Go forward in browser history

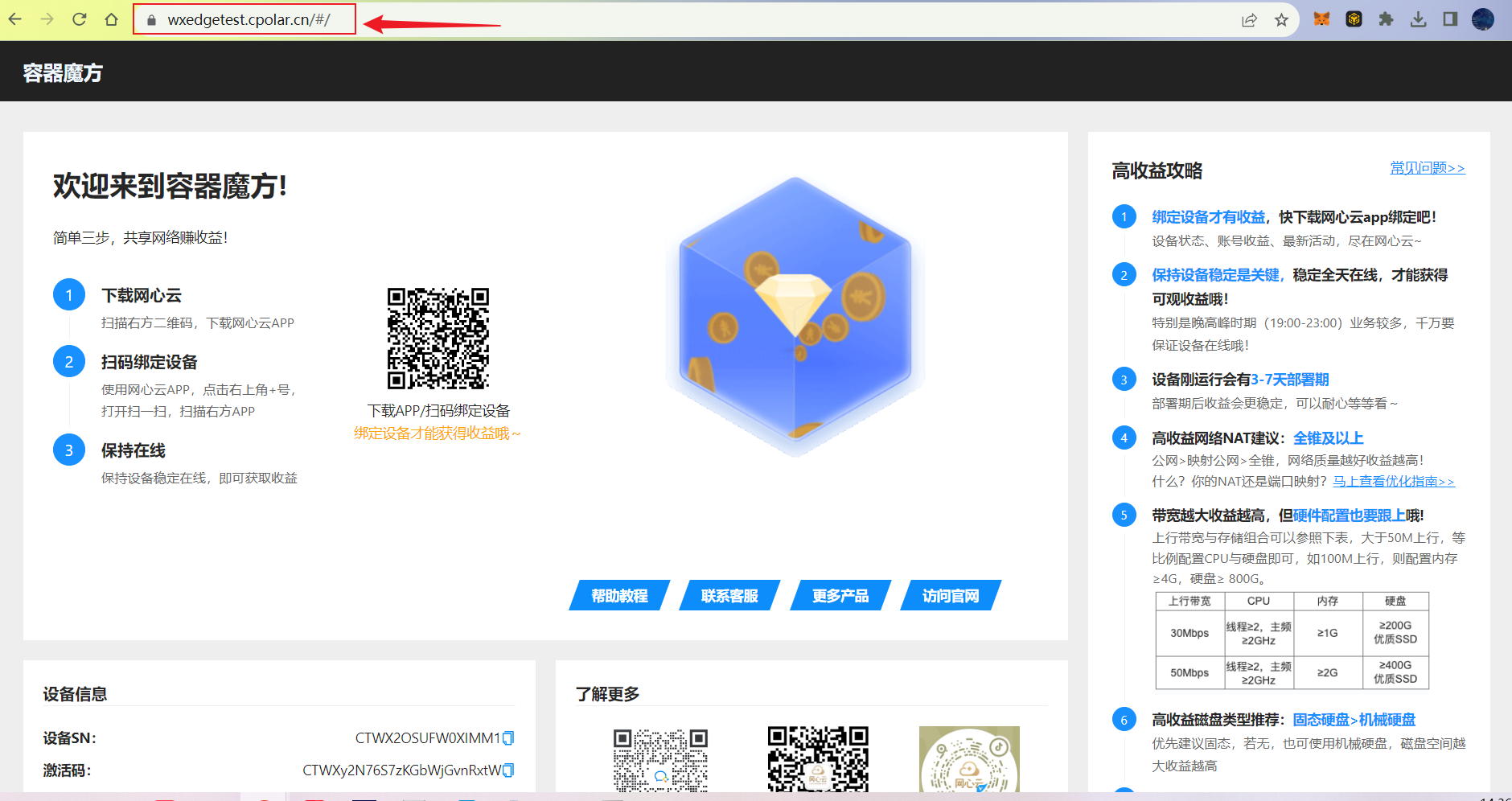47,19
